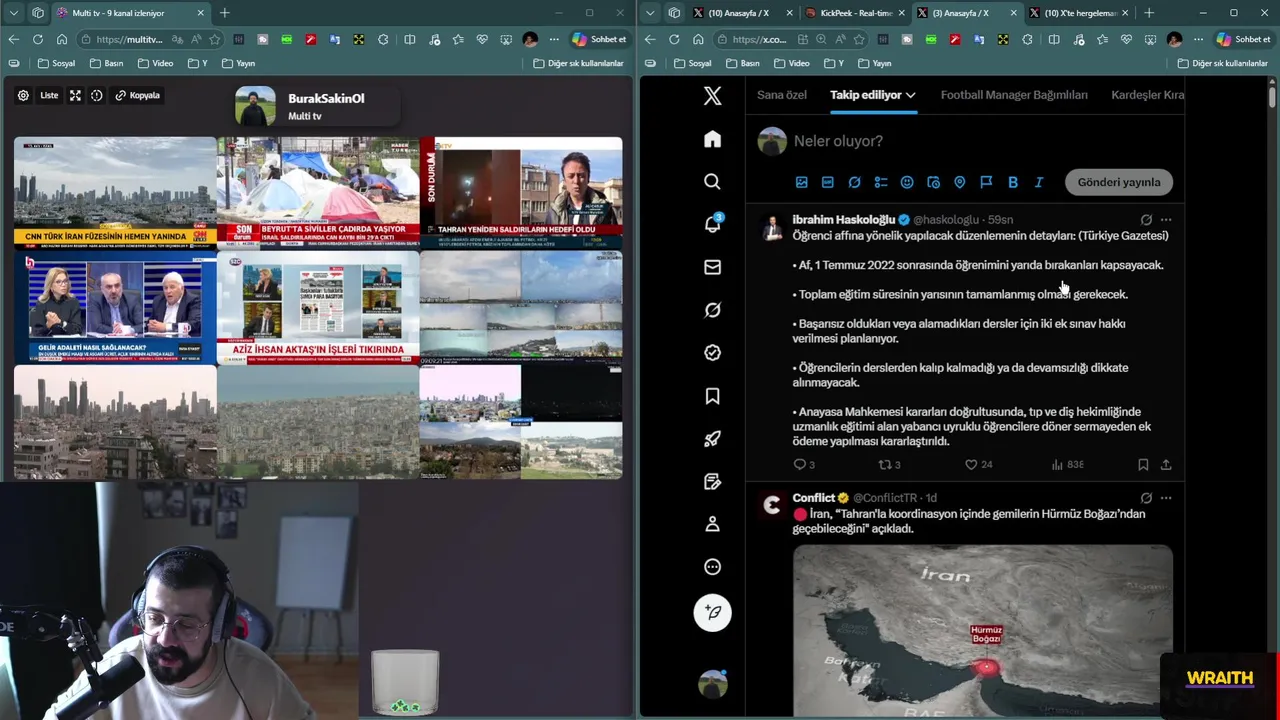Add a poll to new post
This screenshot has height=720, width=1280.
(x=880, y=182)
